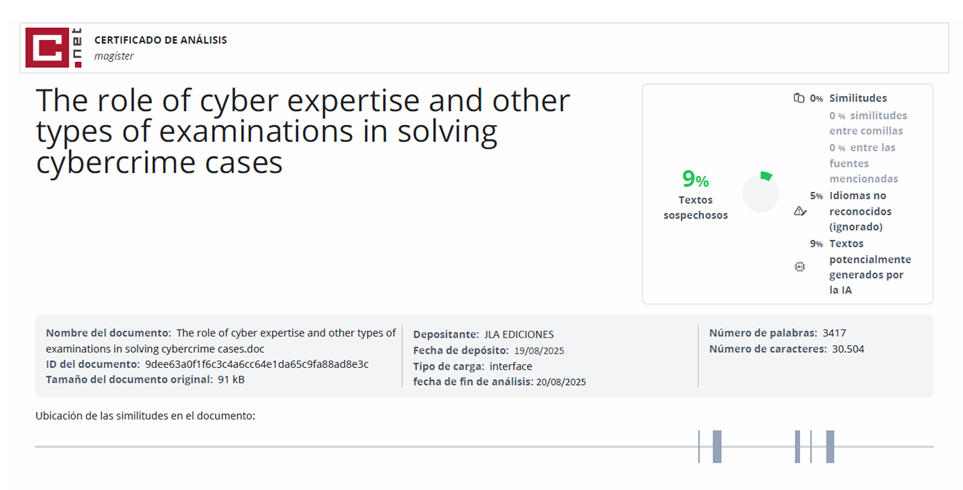Click the depositante JLA EDICIONES value
The image size is (963, 490).
(x=518, y=334)
